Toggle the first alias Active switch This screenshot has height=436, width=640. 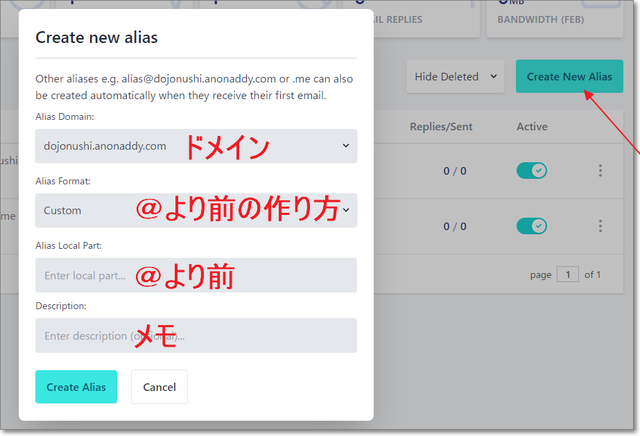[x=531, y=171]
